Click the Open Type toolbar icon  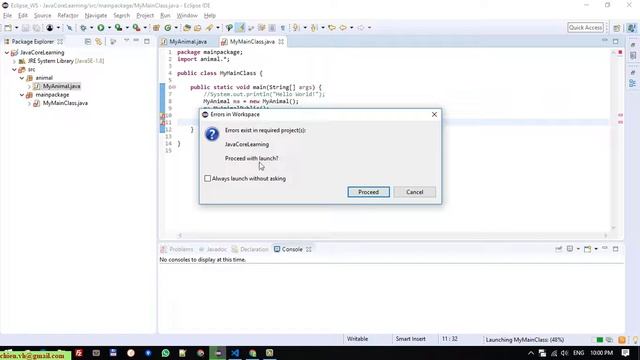(x=187, y=28)
